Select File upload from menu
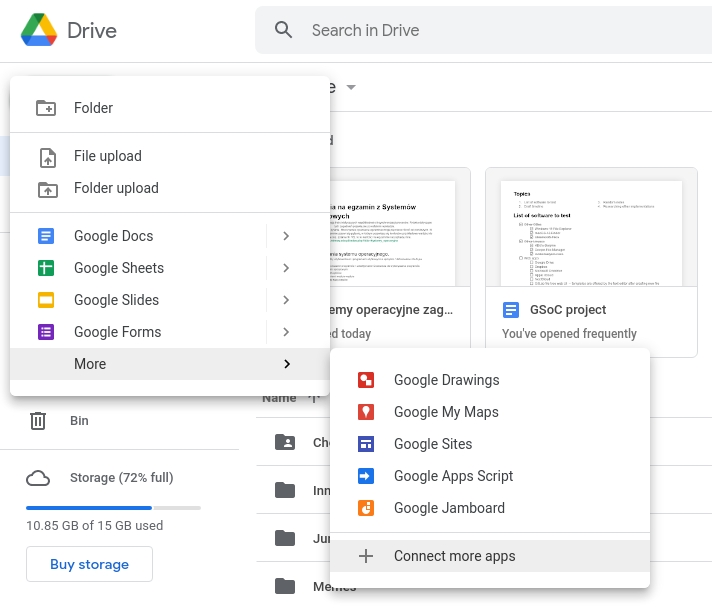712x606 pixels. 108,156
